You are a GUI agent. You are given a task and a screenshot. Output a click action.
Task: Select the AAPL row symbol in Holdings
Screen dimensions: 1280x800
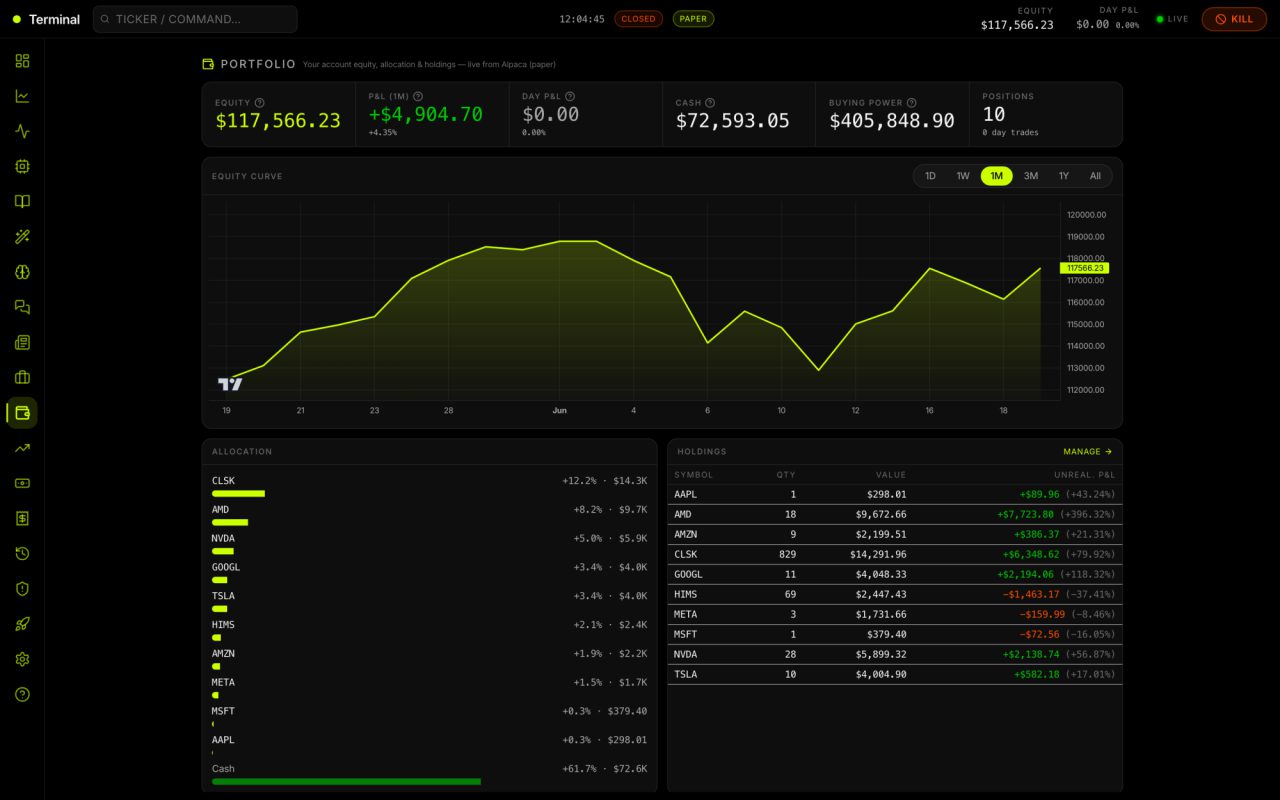686,494
